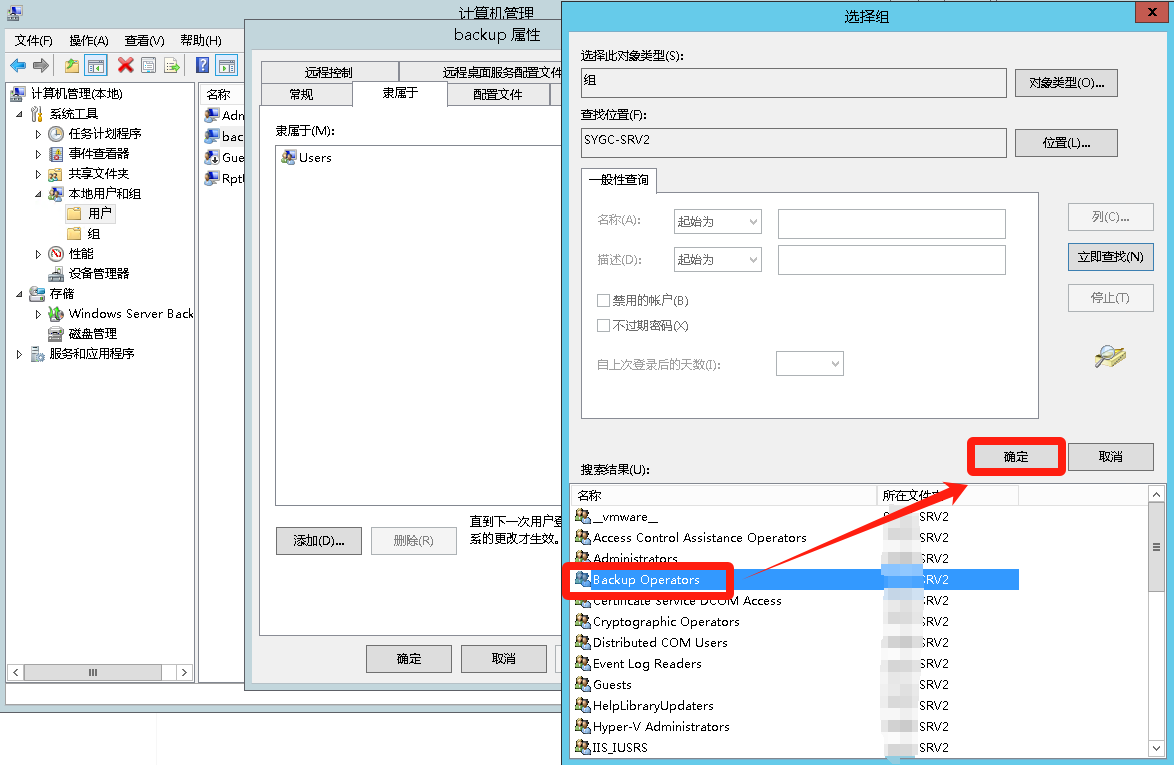Expand the 服务和应用程序 tree node

point(20,354)
